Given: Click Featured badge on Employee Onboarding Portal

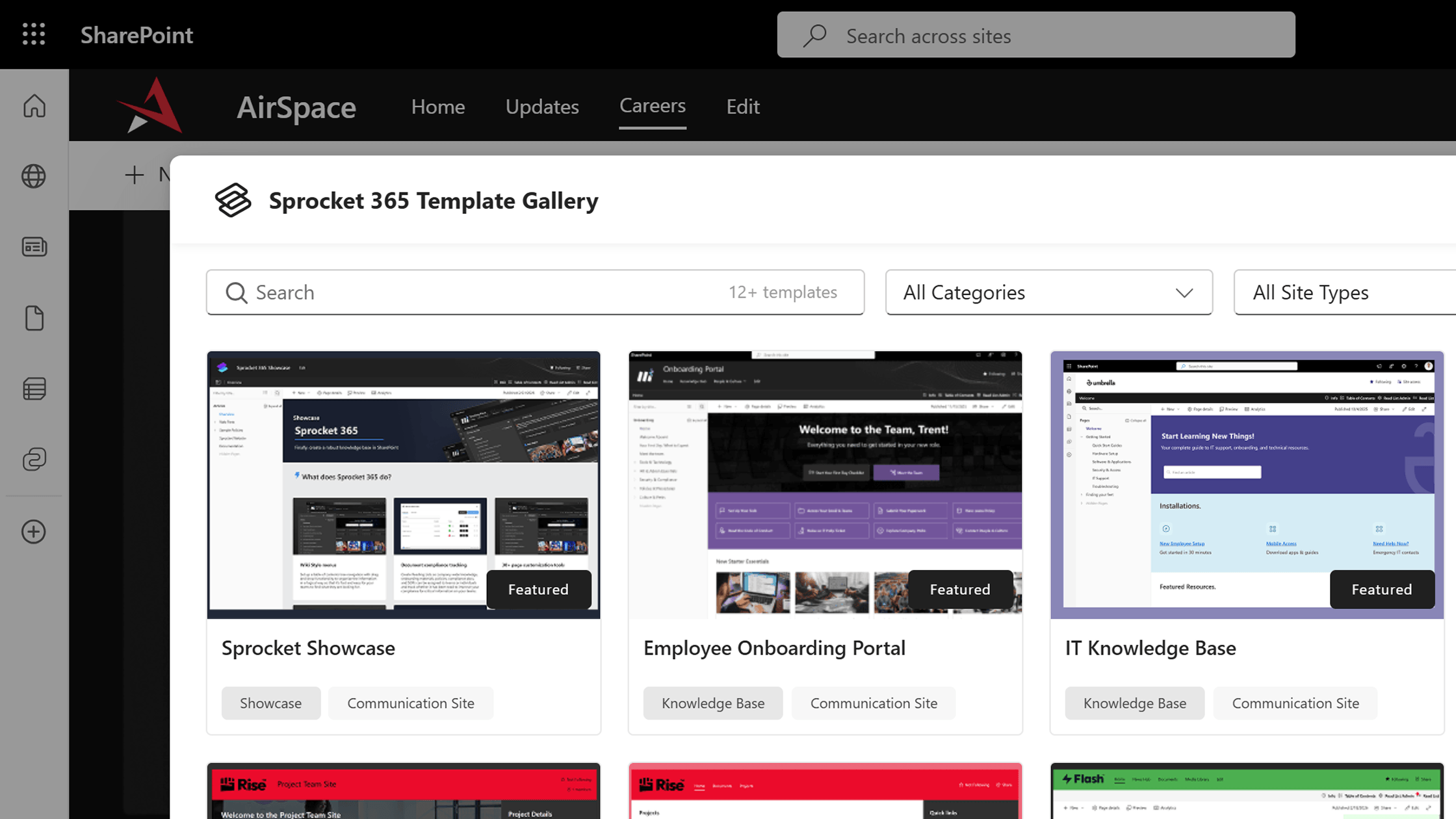Looking at the screenshot, I should click(x=960, y=590).
